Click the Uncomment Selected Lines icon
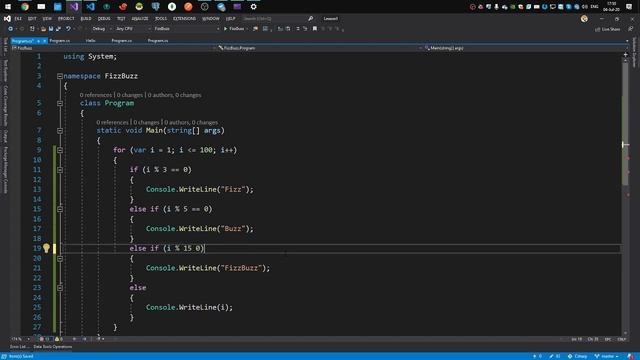Image resolution: width=640 pixels, height=360 pixels. [x=305, y=29]
